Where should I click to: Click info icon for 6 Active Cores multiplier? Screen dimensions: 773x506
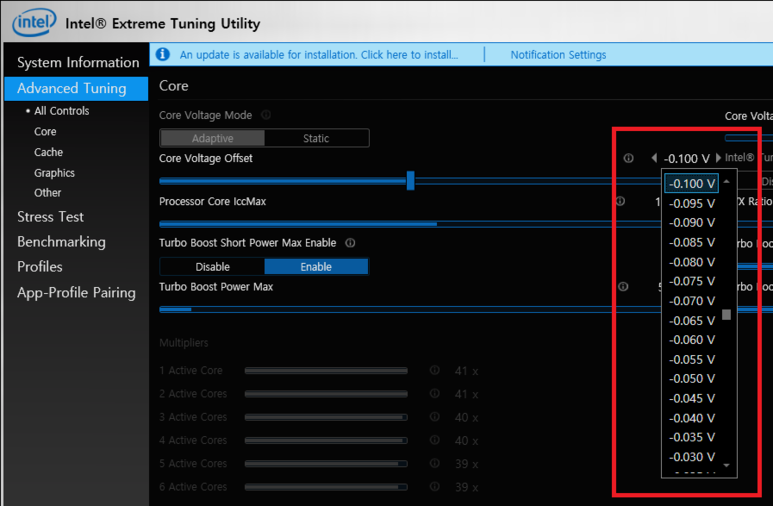pos(434,486)
